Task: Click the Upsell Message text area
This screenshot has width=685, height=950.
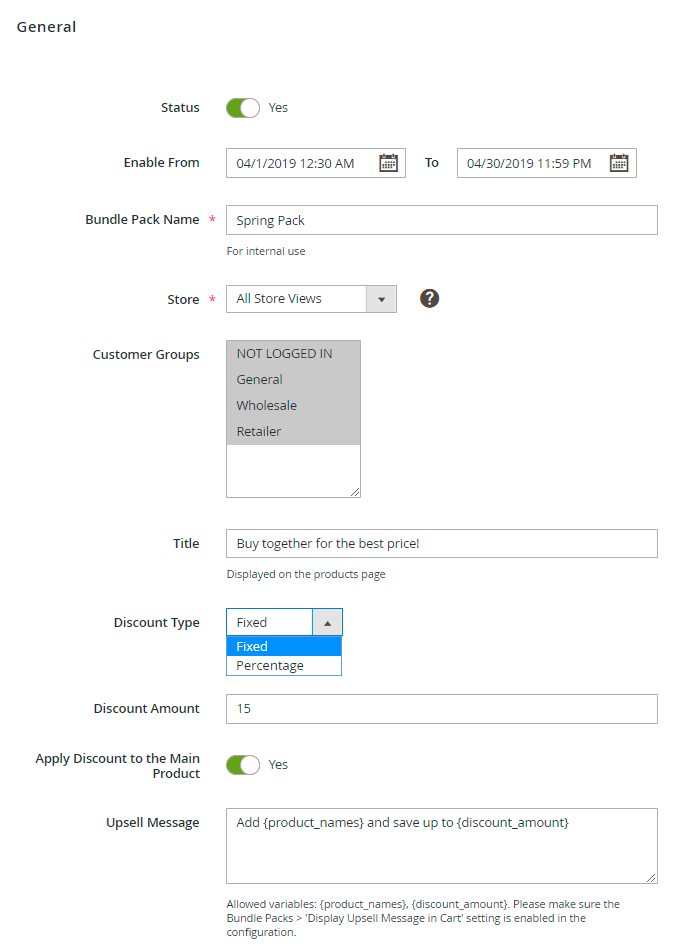Action: tap(442, 846)
